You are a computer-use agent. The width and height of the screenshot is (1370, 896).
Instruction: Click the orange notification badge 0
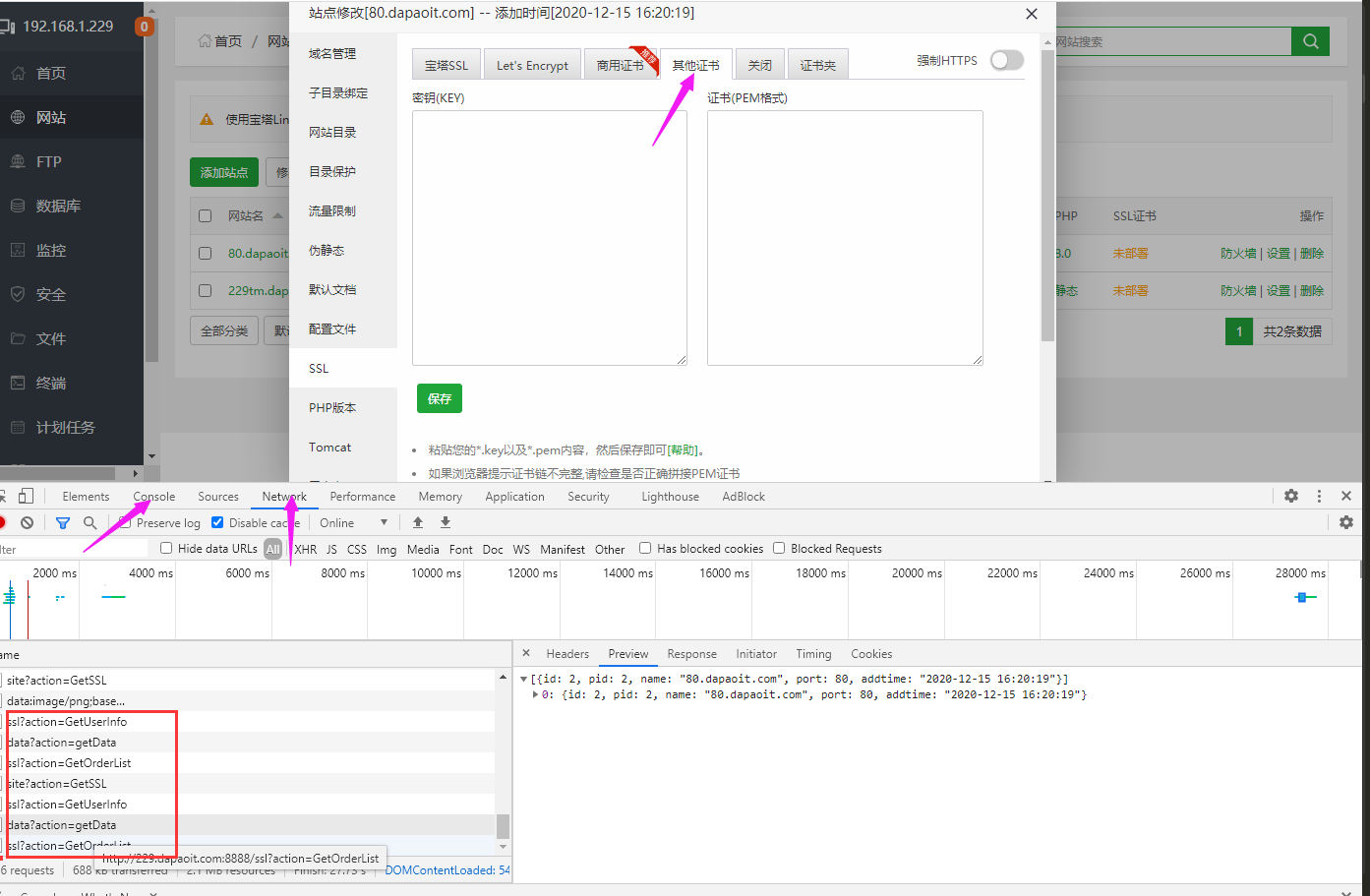145,27
